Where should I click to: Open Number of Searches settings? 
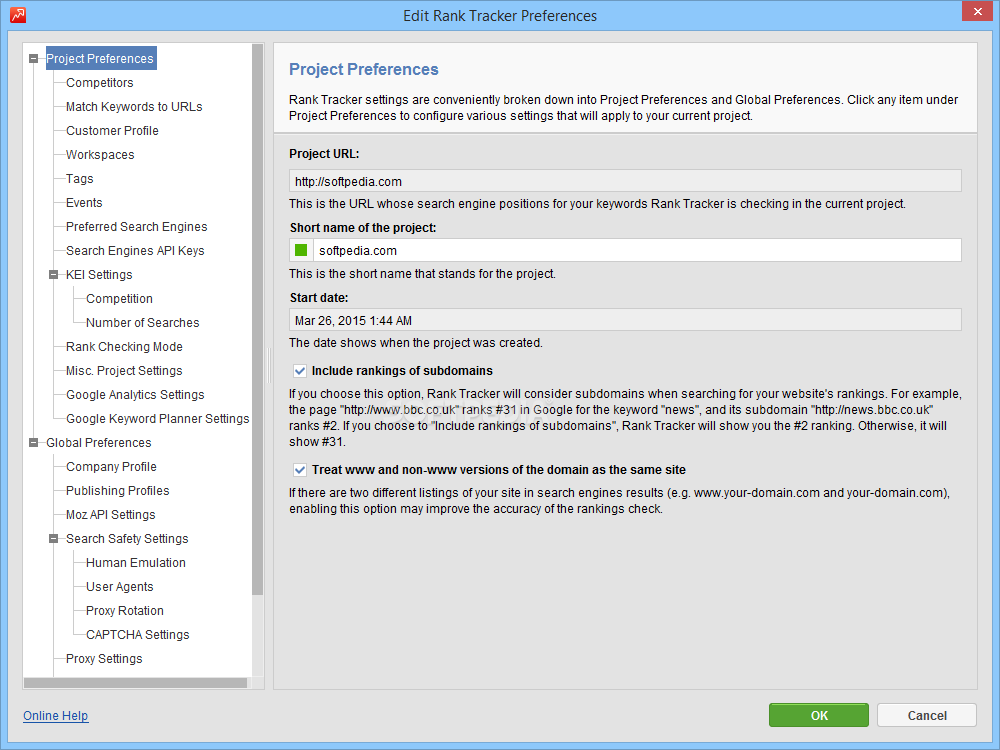point(142,323)
